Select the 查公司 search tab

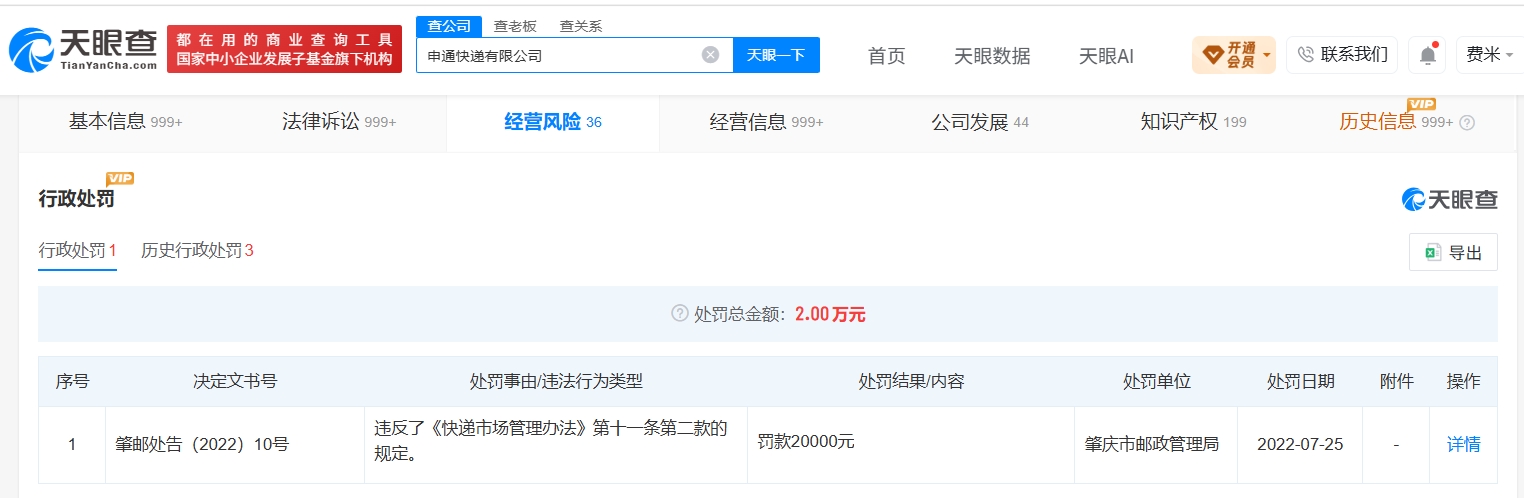(x=449, y=27)
